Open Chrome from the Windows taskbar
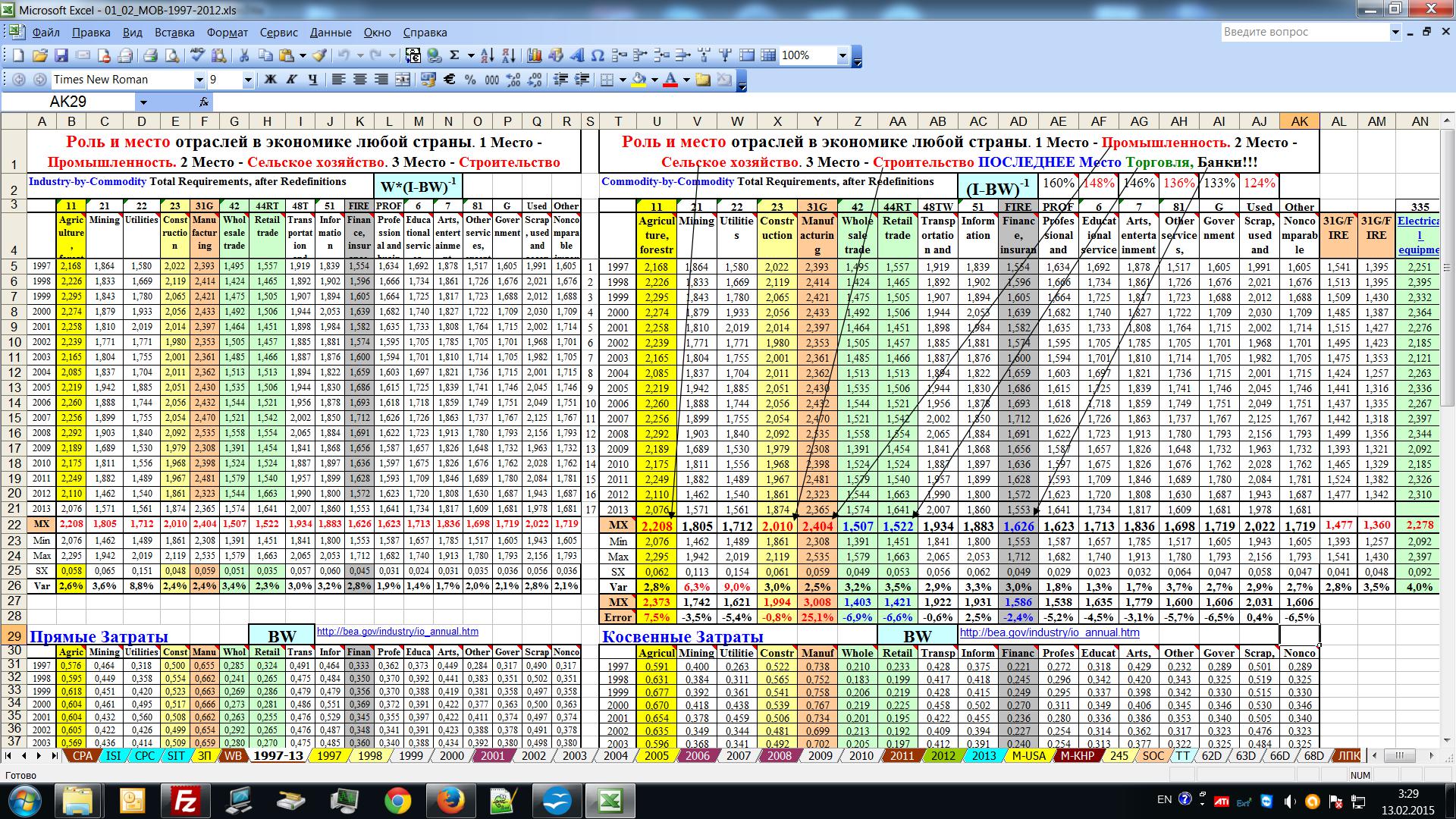Viewport: 1456px width, 819px height. pos(397,801)
